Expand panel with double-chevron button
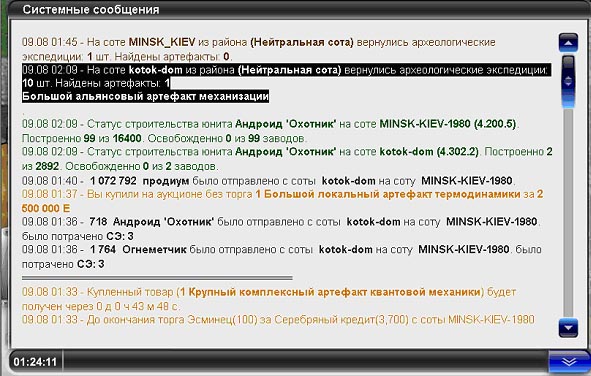591x376 pixels. click(x=568, y=362)
